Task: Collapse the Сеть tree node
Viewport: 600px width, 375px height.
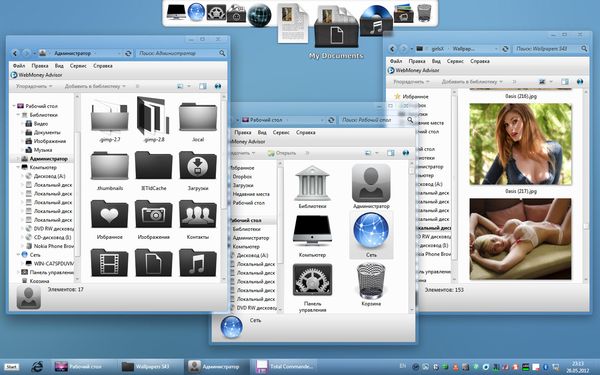Action: click(x=18, y=254)
